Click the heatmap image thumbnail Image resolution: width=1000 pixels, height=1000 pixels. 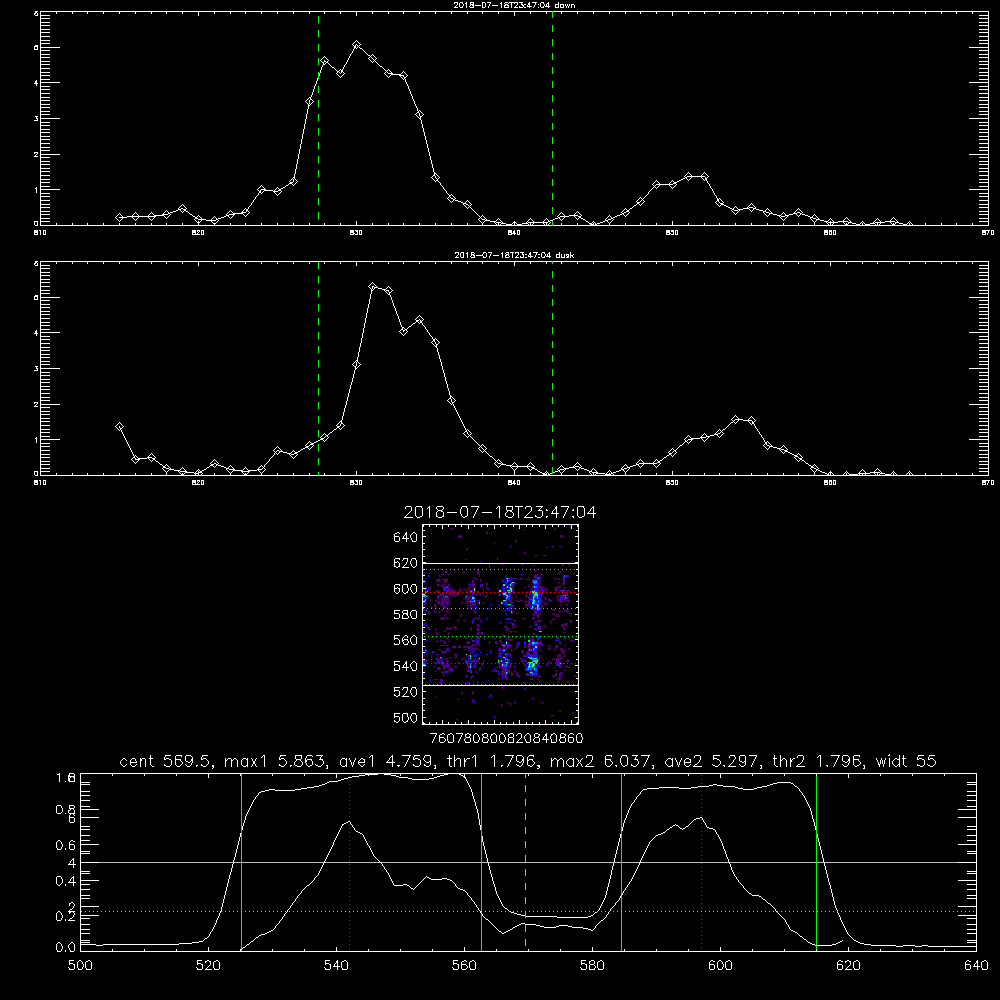(x=500, y=624)
